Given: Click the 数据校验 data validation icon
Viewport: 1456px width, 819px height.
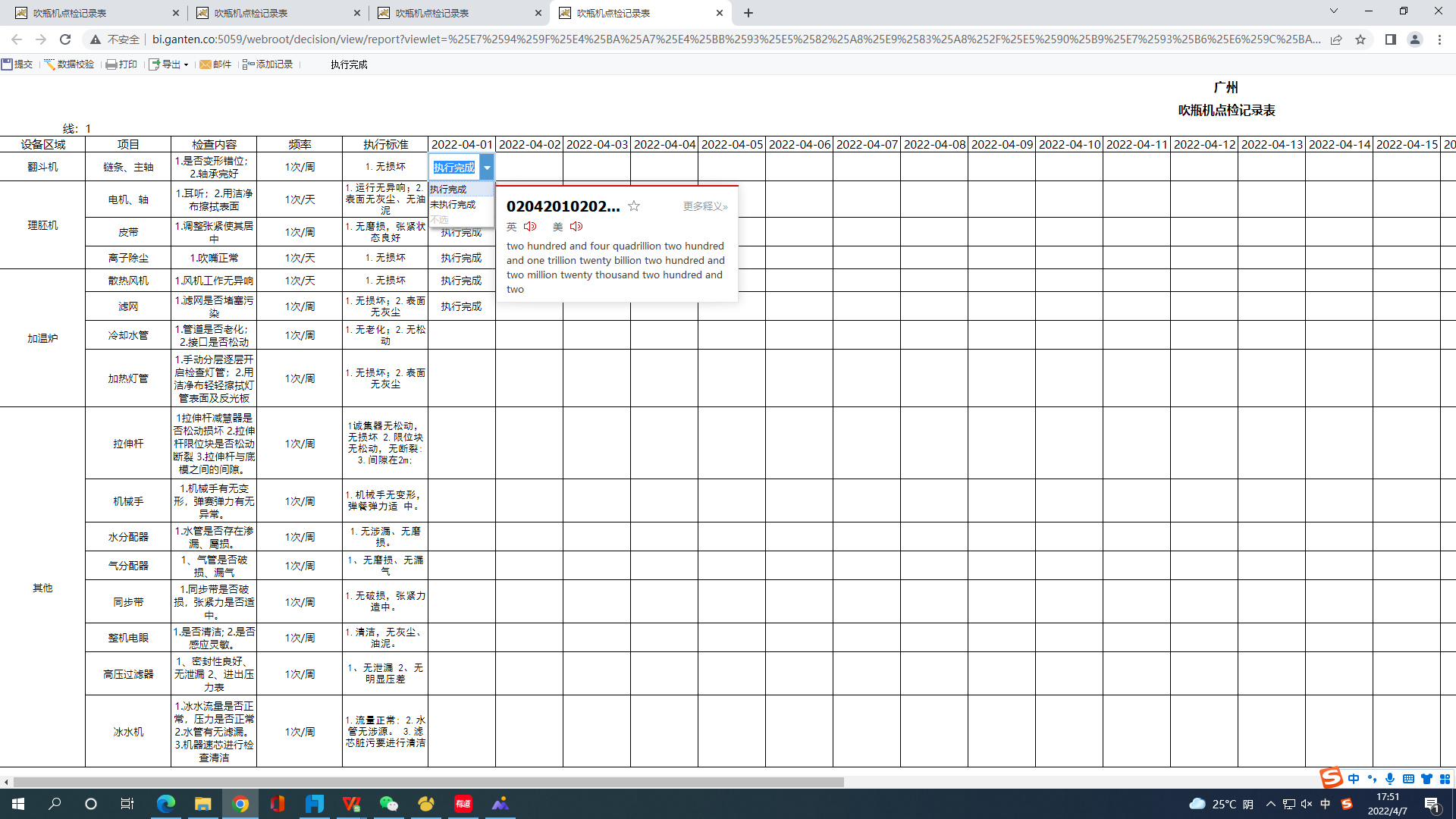Looking at the screenshot, I should 50,64.
